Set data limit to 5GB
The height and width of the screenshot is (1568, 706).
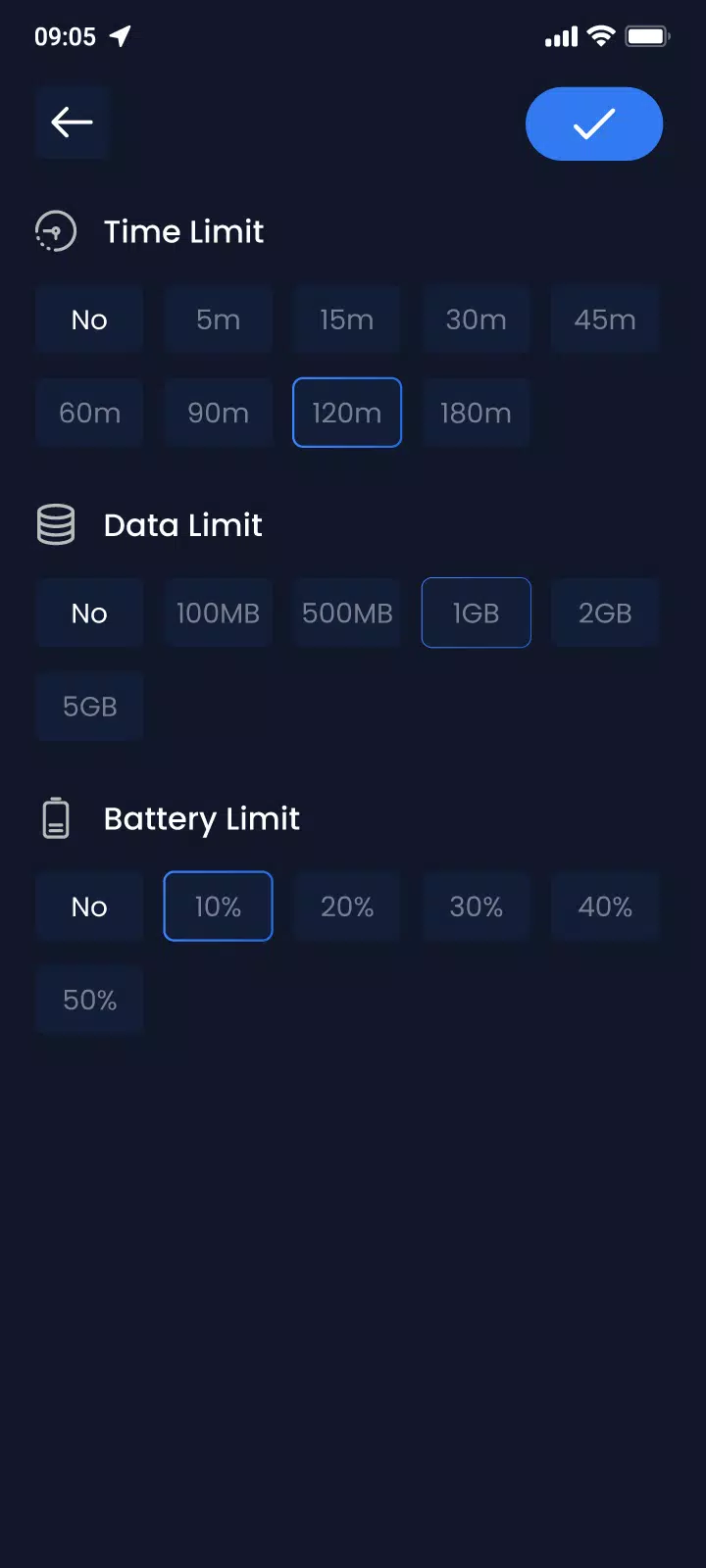click(x=89, y=707)
